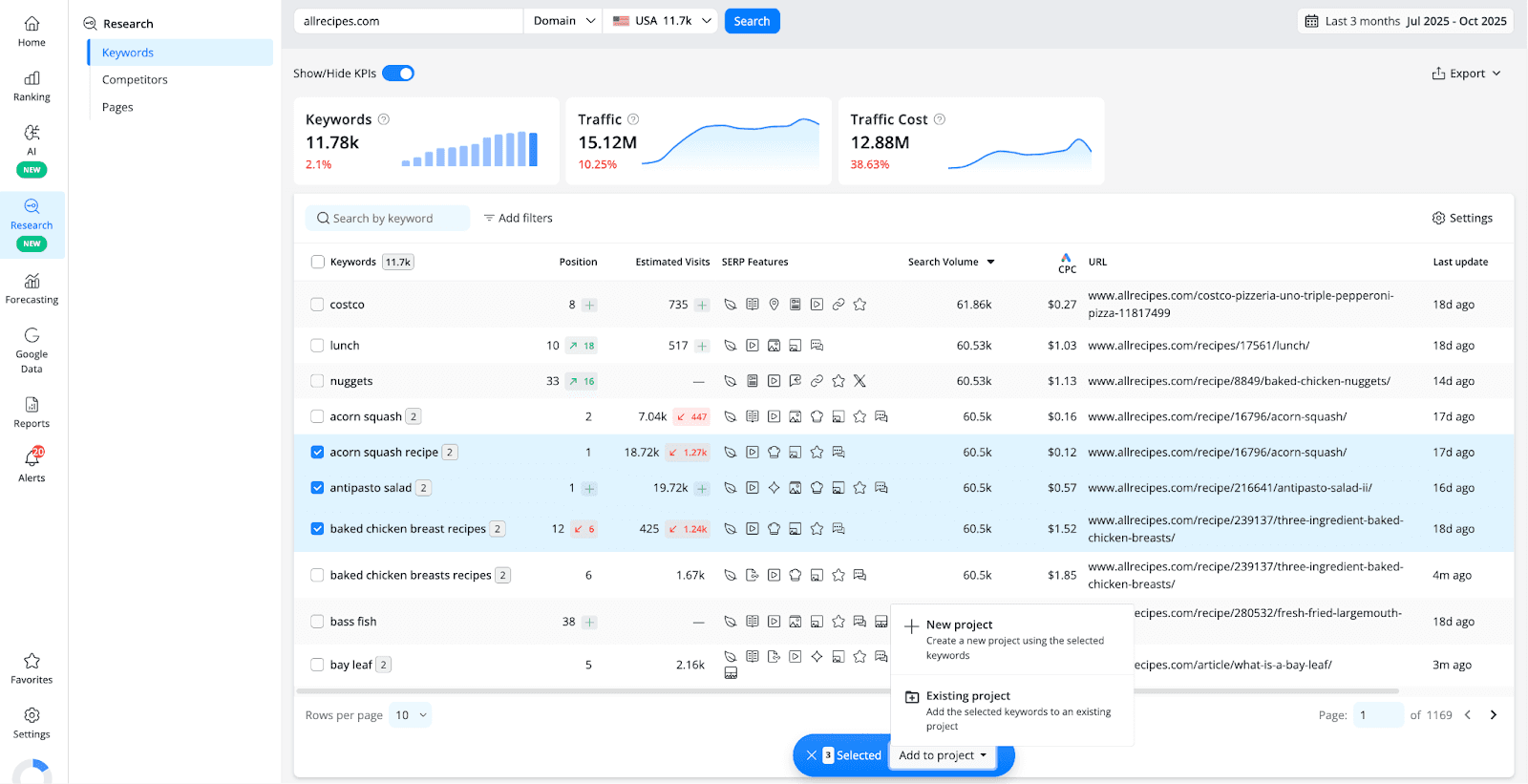1528x784 pixels.
Task: Click the link feature icon in nuggets row
Action: tap(817, 381)
